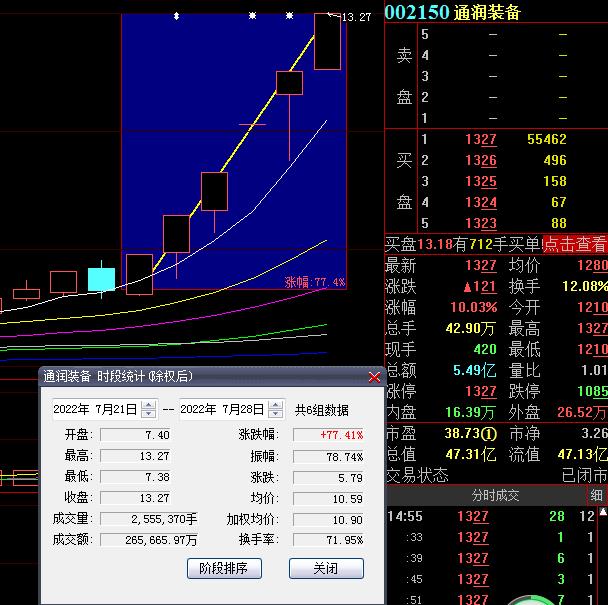Close the 时段统计 dialog with red X
The width and height of the screenshot is (608, 605).
(374, 377)
